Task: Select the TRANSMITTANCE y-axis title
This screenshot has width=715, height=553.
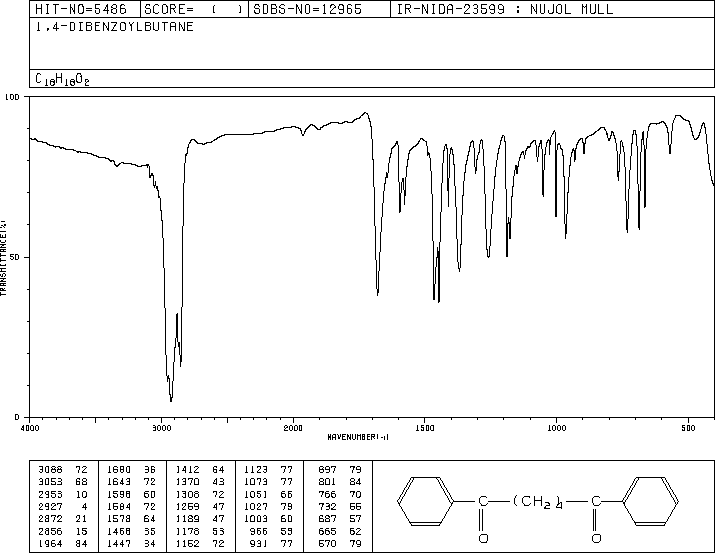Action: click(4, 258)
